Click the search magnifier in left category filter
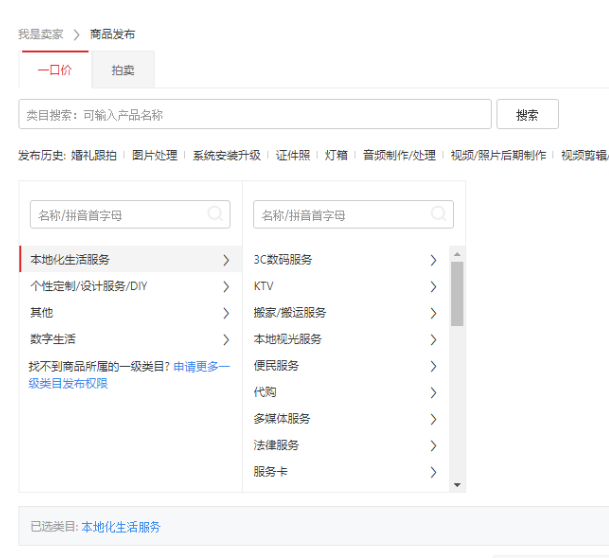The image size is (609, 558). [x=215, y=214]
